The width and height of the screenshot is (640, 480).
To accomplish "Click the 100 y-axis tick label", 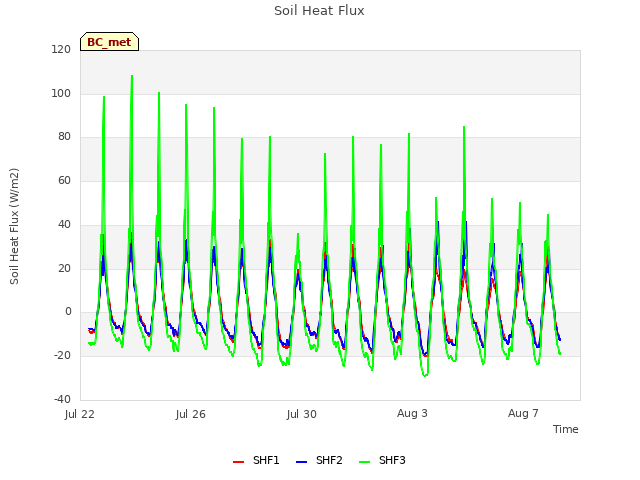I will tap(61, 93).
